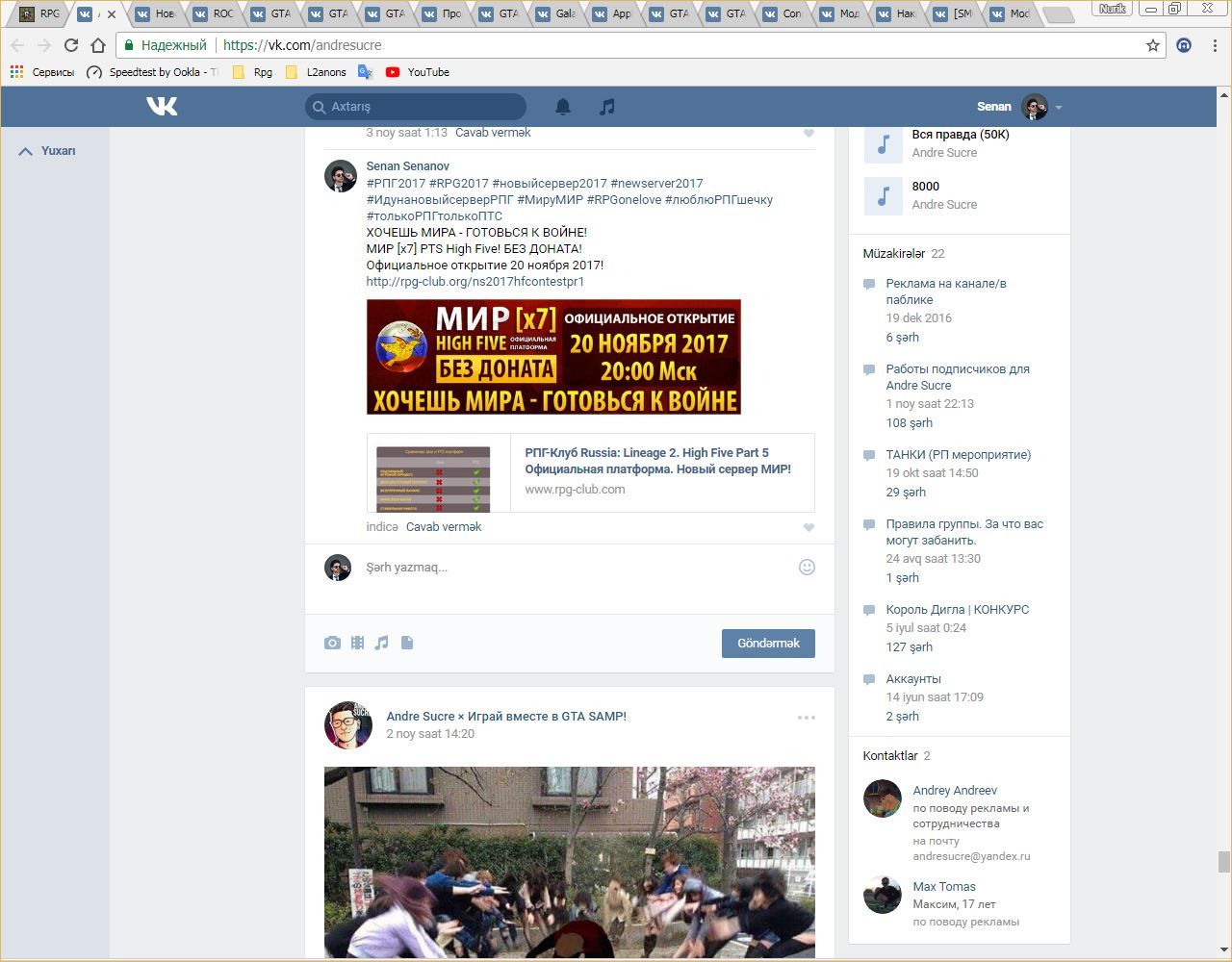1232x962 pixels.
Task: Play audio track 8000
Action: 883,195
